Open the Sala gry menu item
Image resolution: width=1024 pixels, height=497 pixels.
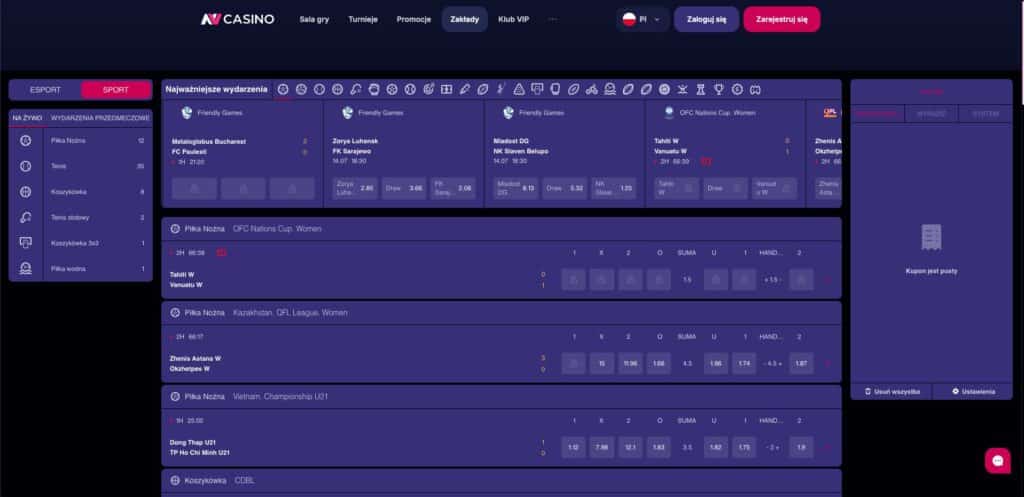pyautogui.click(x=314, y=20)
